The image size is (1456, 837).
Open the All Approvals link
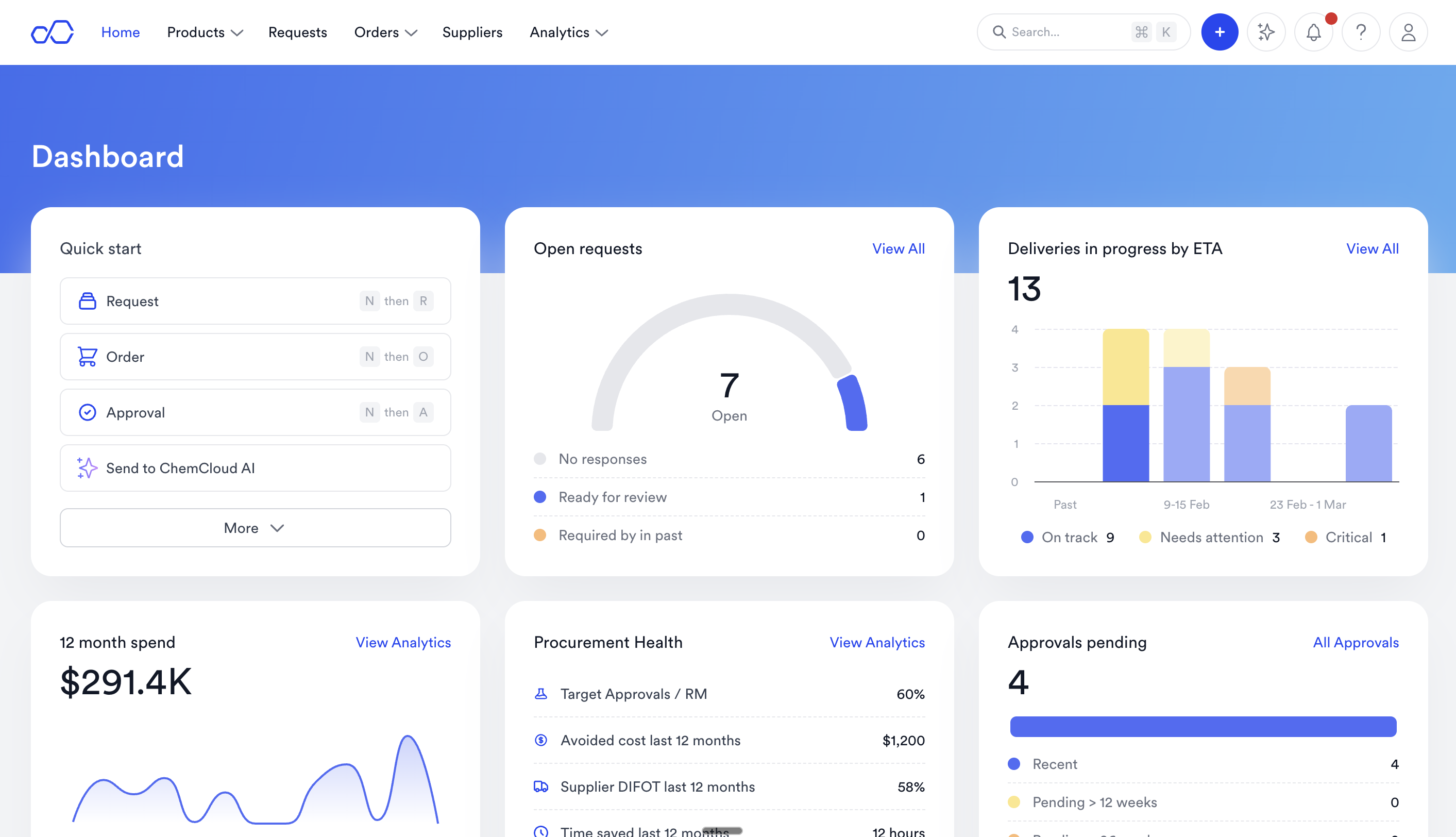click(1355, 642)
